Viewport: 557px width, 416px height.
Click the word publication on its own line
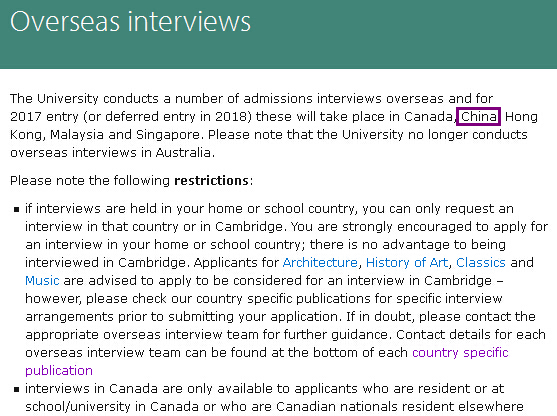[59, 371]
